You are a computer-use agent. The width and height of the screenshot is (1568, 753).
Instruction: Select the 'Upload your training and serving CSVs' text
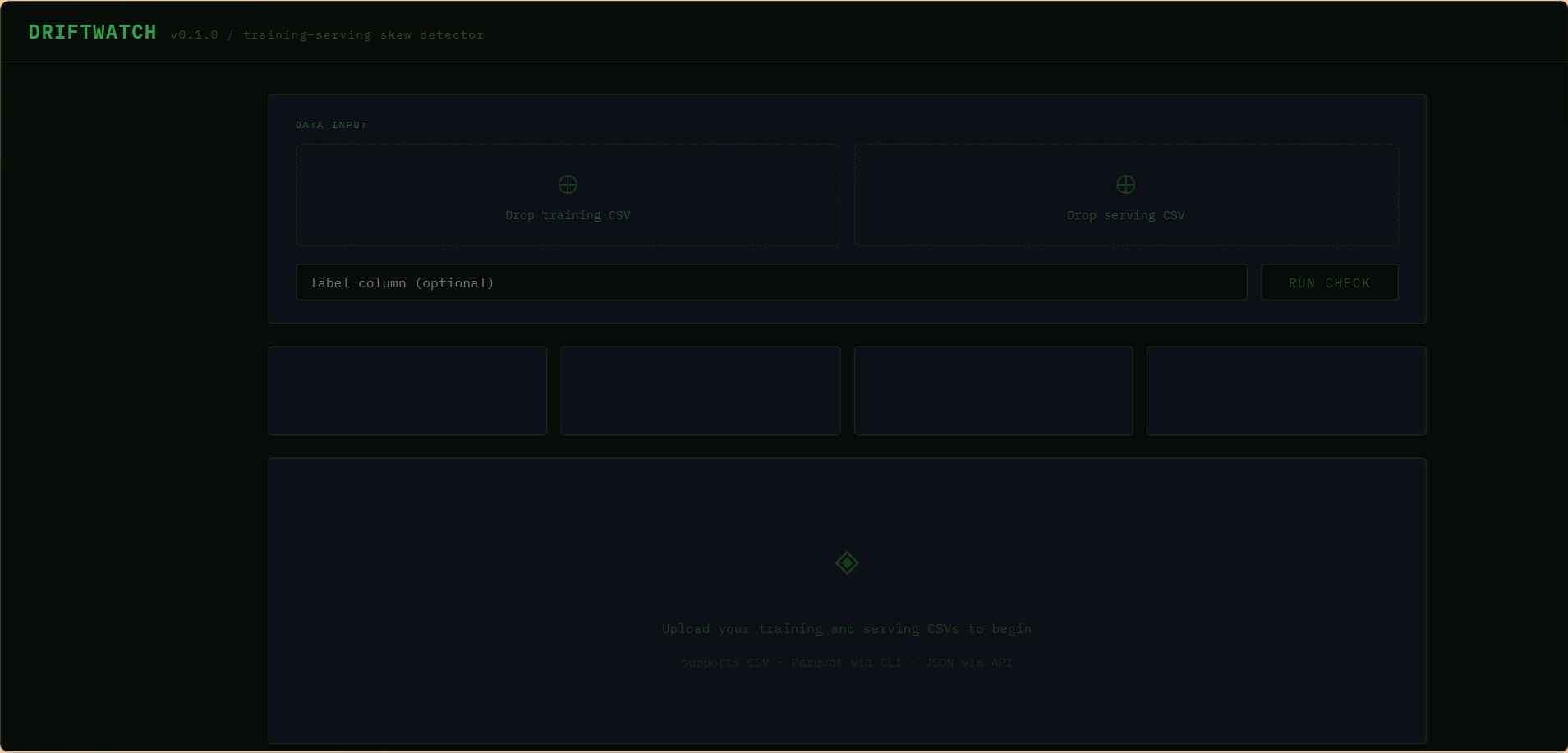(x=810, y=629)
